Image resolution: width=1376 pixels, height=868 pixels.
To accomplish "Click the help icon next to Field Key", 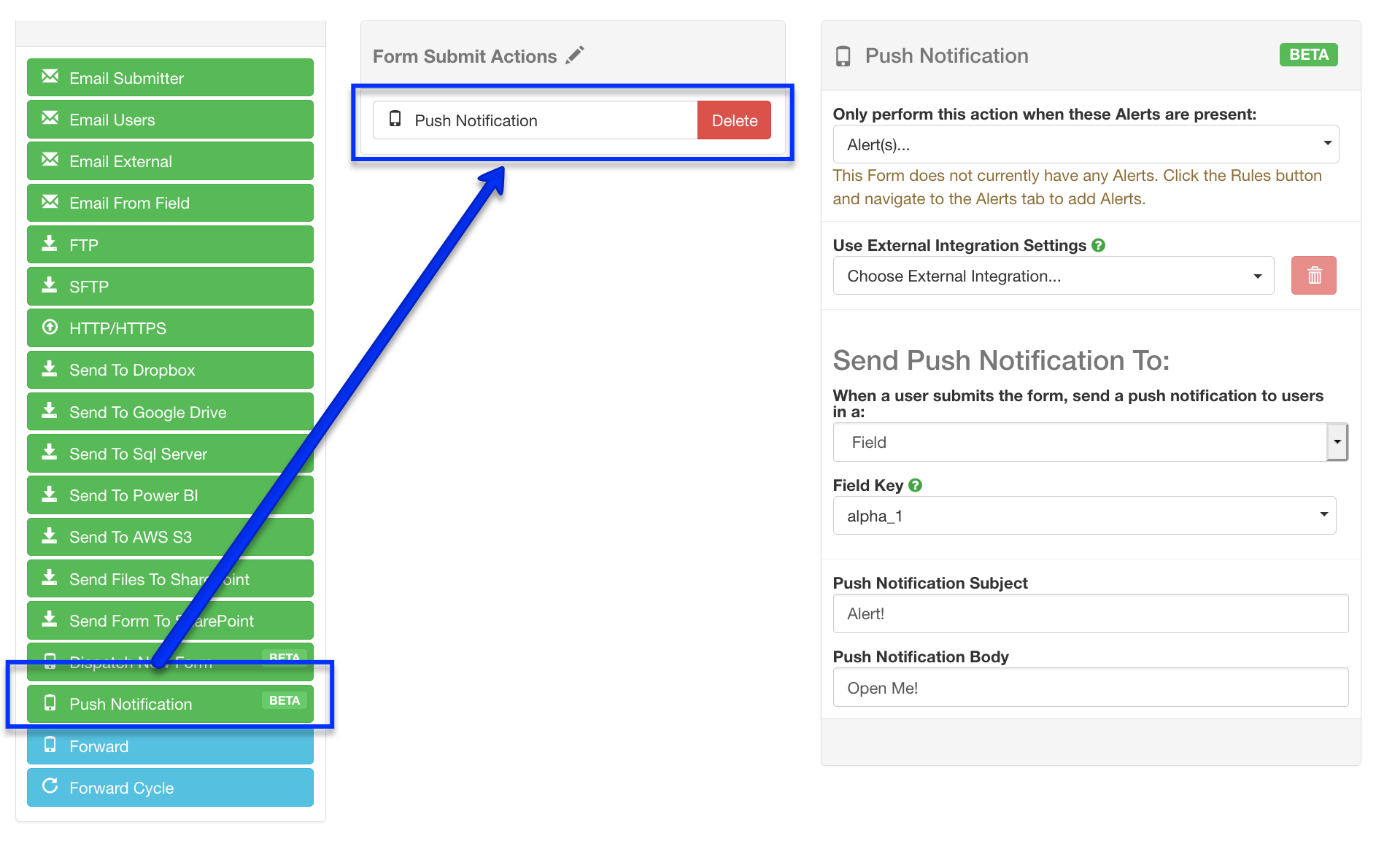I will coord(916,484).
